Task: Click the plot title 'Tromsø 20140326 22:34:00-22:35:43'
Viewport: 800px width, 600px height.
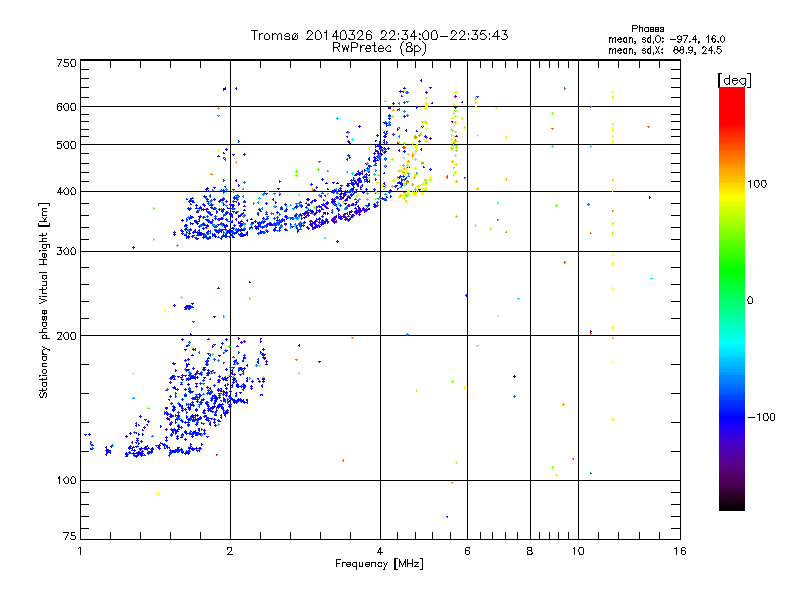Action: click(x=380, y=35)
